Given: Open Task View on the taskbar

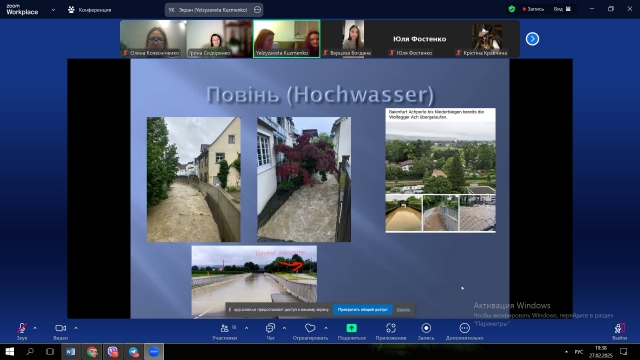Looking at the screenshot, I should [x=50, y=351].
